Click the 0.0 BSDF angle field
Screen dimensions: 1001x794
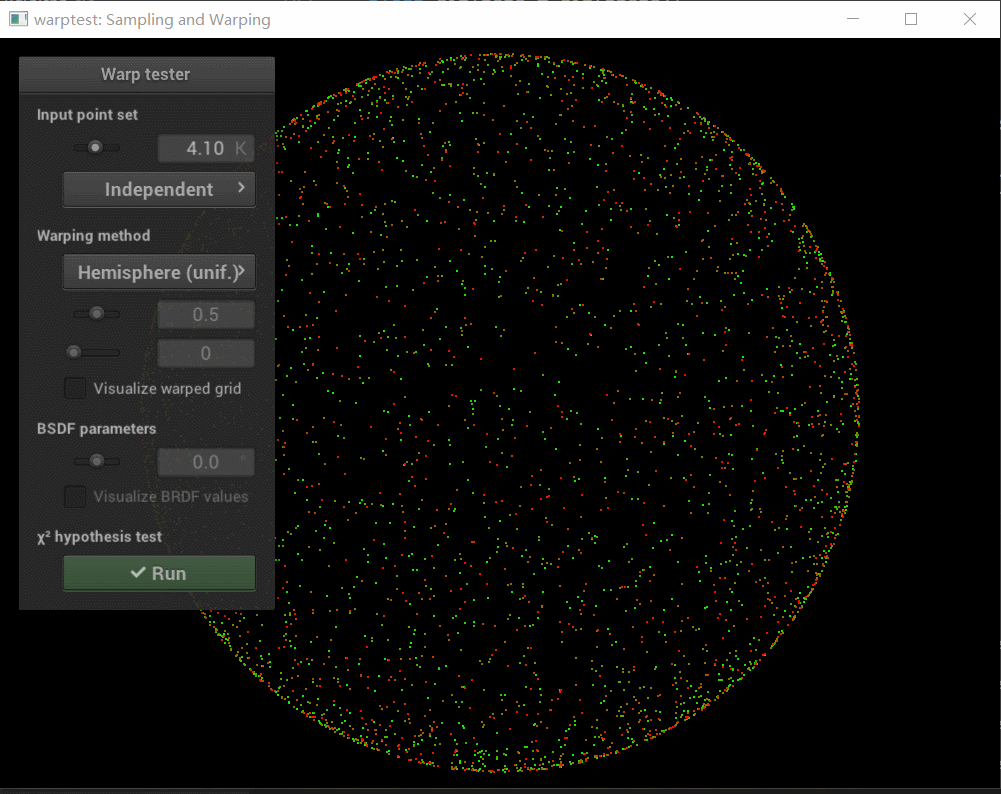(x=206, y=462)
